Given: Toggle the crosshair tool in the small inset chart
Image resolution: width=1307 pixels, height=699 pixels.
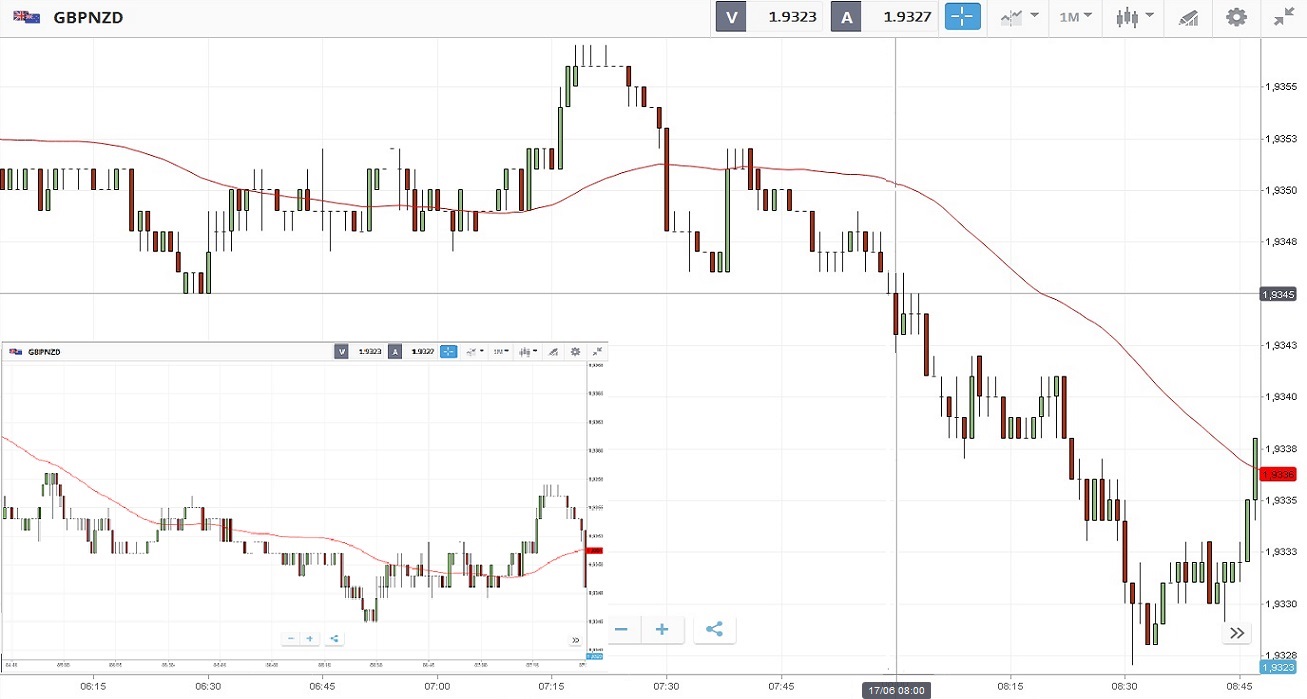Looking at the screenshot, I should 448,352.
